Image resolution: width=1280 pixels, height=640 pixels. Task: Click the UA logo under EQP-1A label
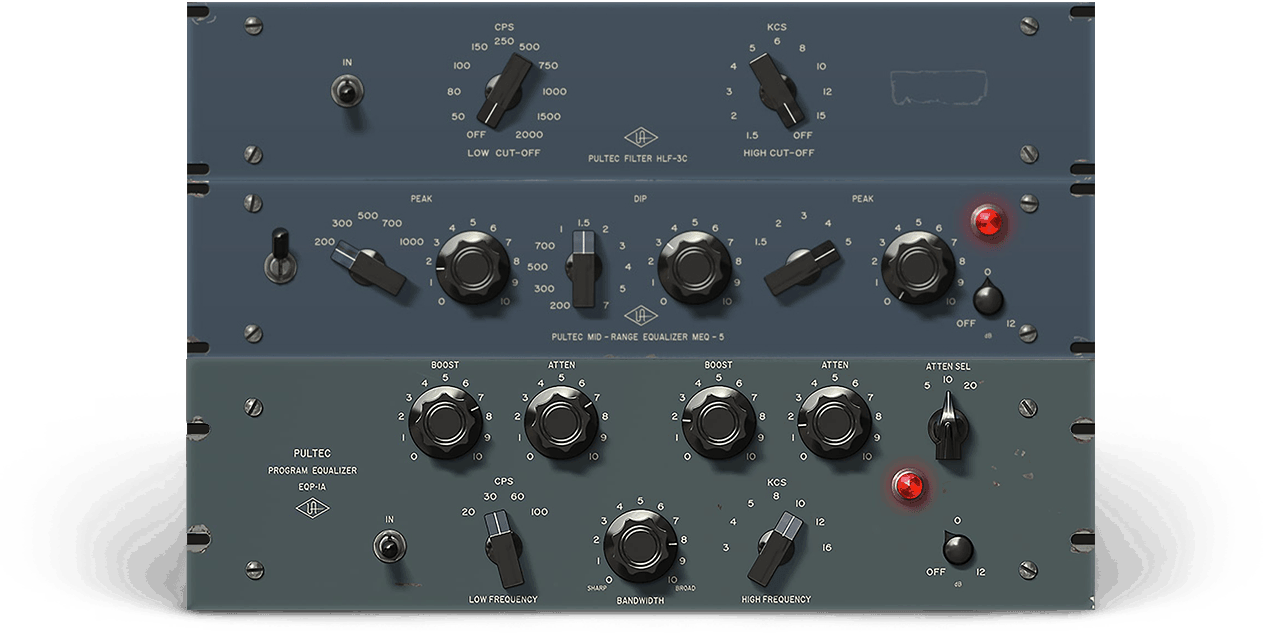point(312,508)
